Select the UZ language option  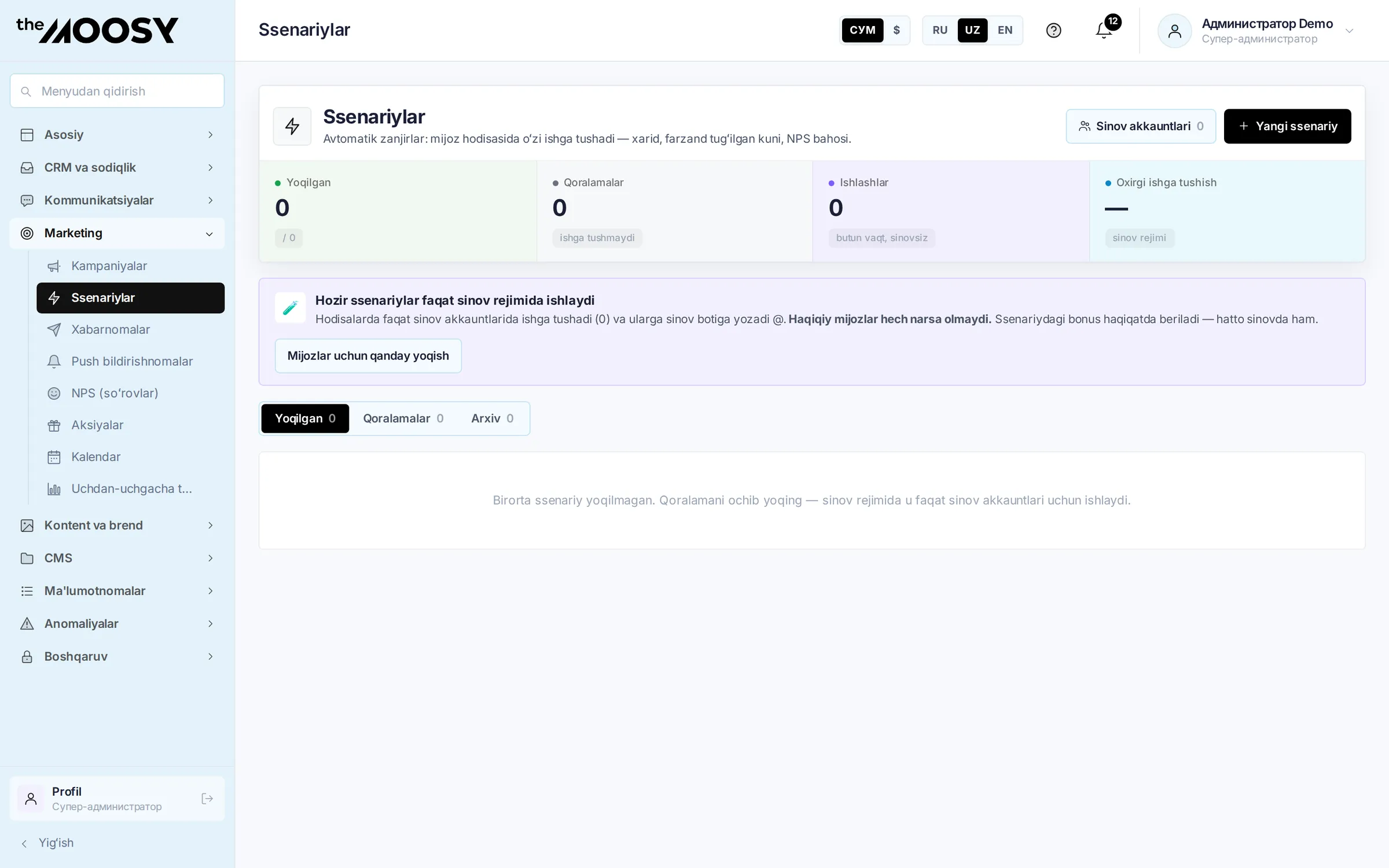tap(972, 30)
